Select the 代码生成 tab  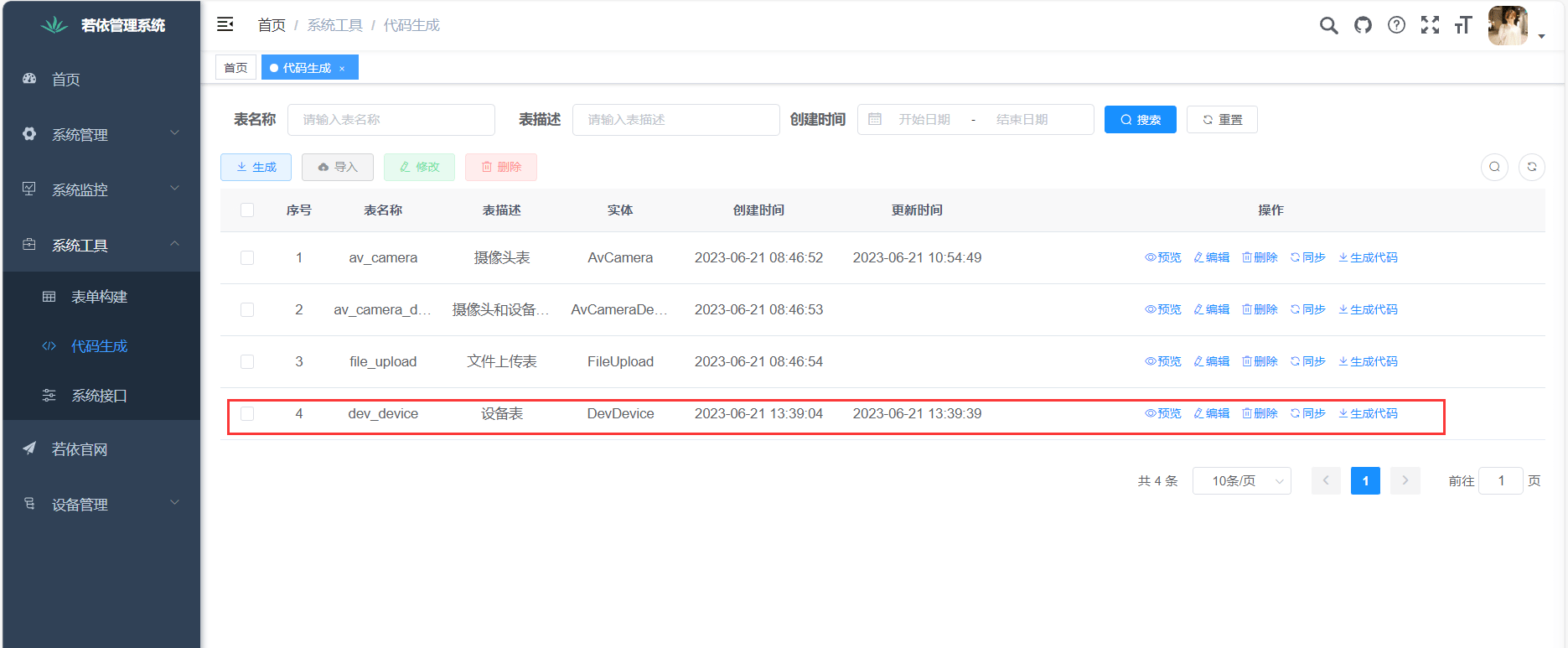point(307,67)
